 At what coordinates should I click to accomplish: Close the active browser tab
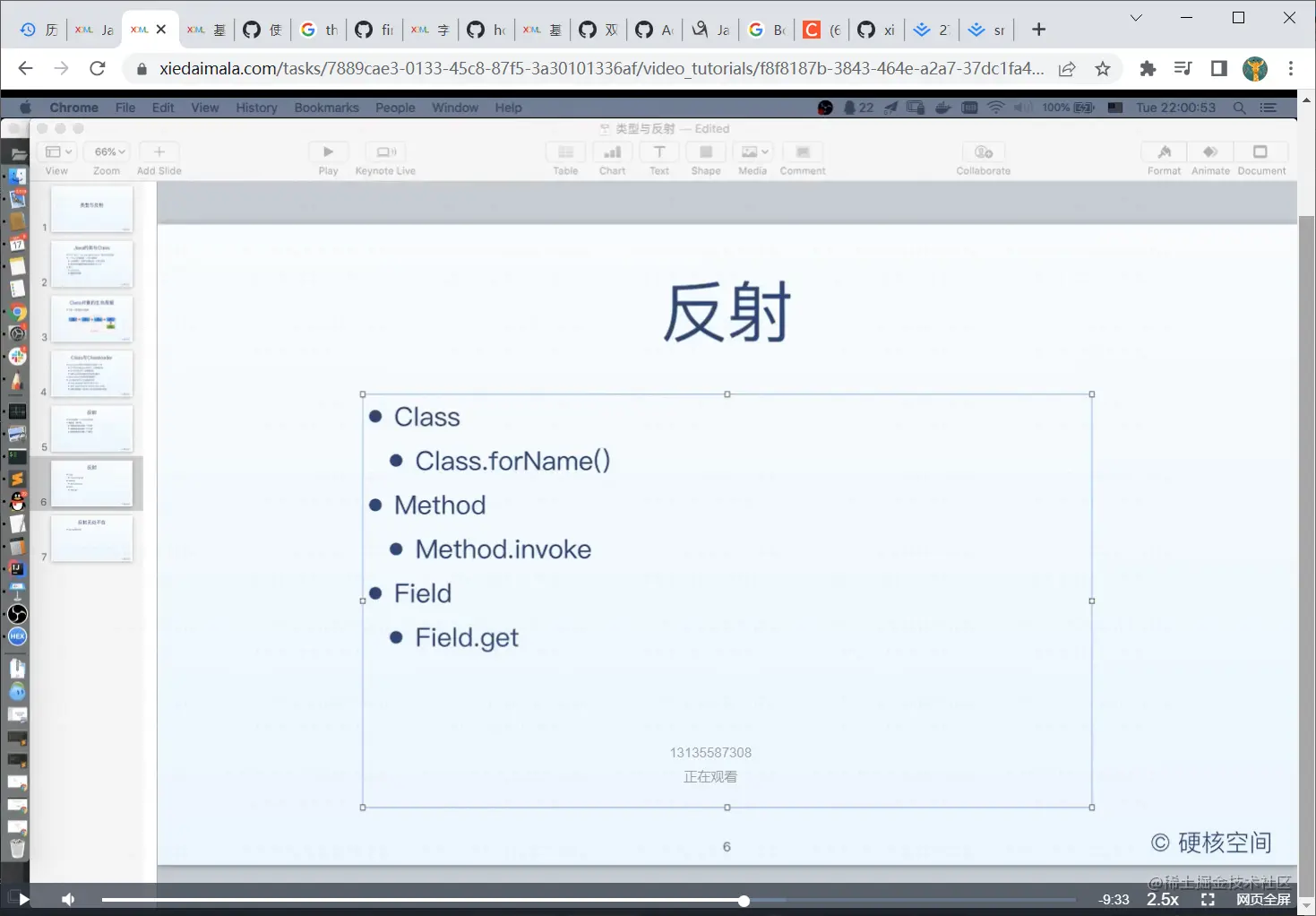161,30
